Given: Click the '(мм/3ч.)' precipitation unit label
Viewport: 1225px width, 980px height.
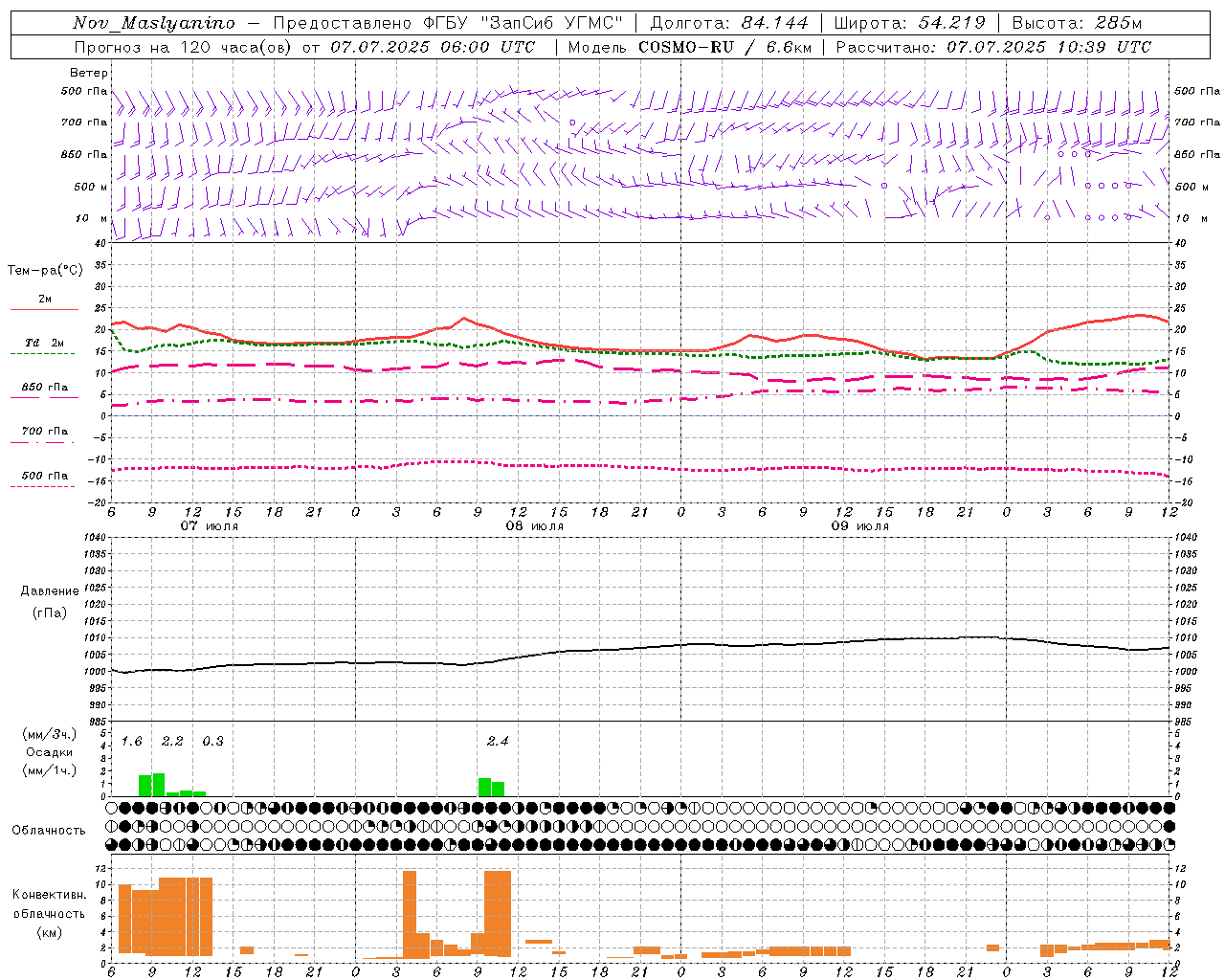Looking at the screenshot, I should click(x=50, y=734).
